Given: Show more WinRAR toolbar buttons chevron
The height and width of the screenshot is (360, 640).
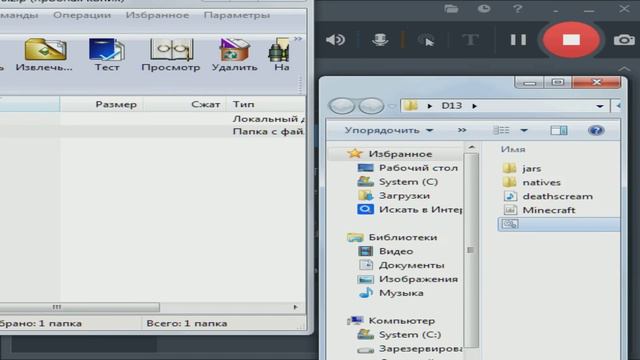Looking at the screenshot, I should pyautogui.click(x=298, y=39).
